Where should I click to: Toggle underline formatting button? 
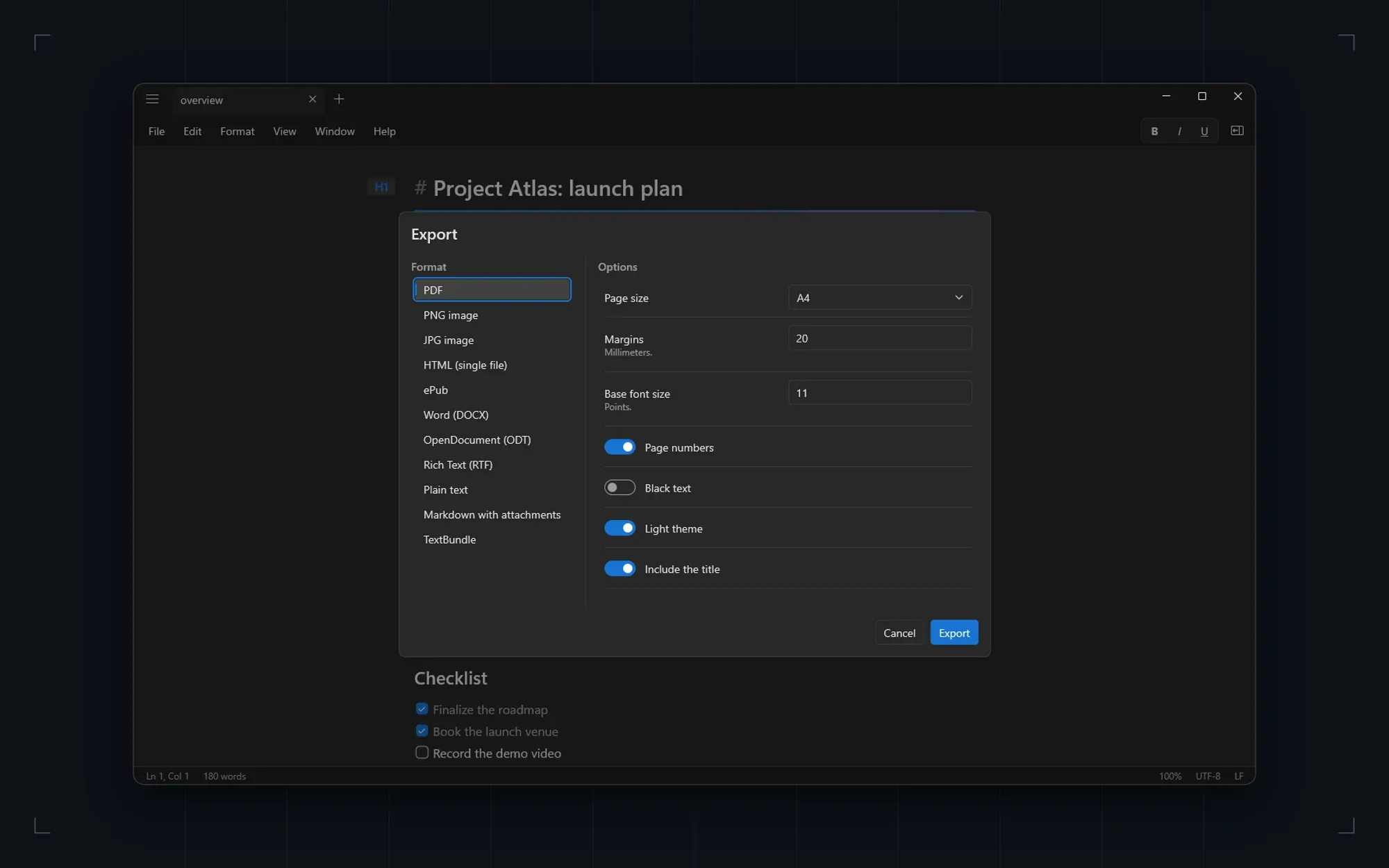[x=1204, y=131]
